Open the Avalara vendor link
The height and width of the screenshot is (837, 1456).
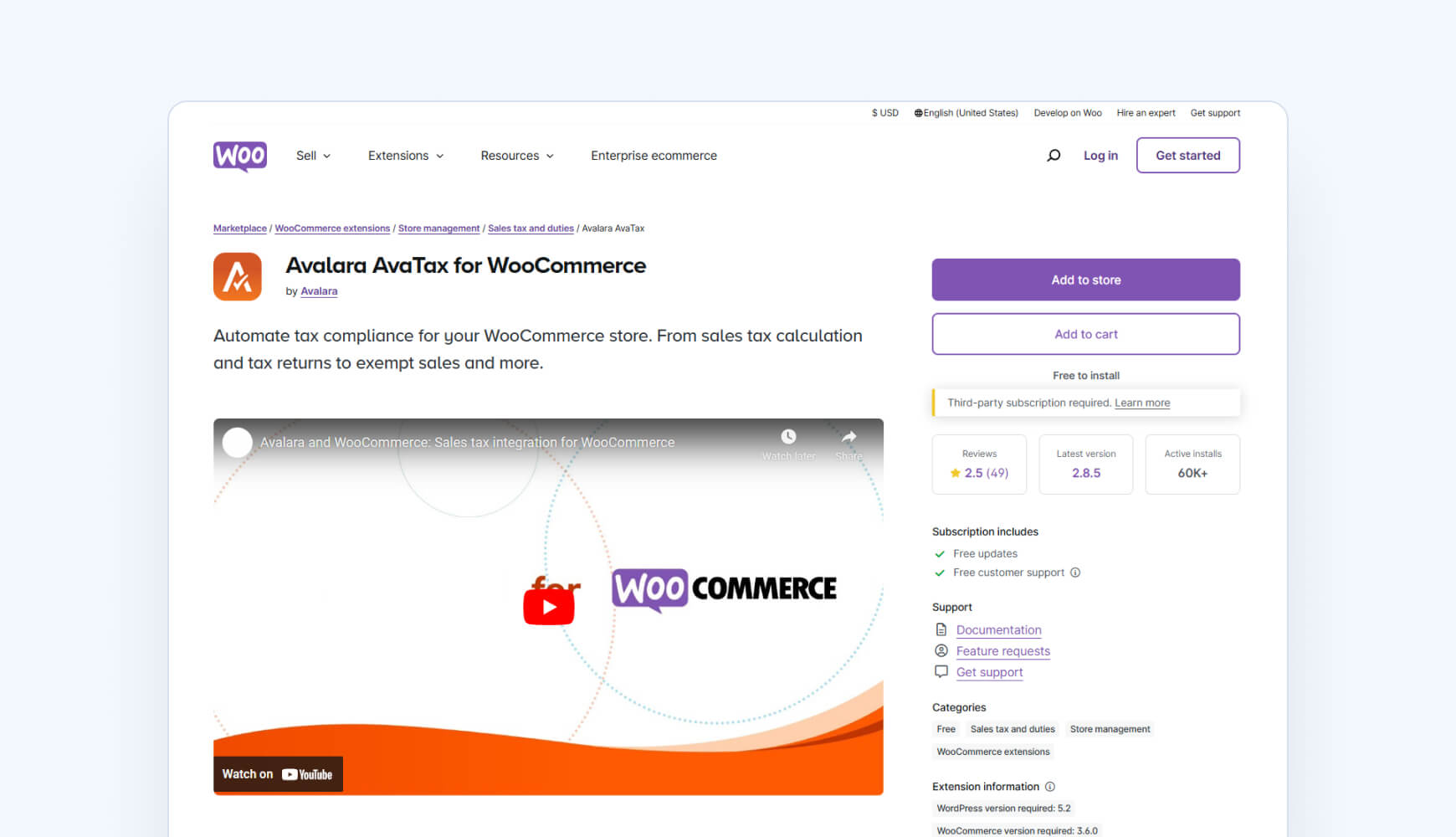(x=319, y=291)
